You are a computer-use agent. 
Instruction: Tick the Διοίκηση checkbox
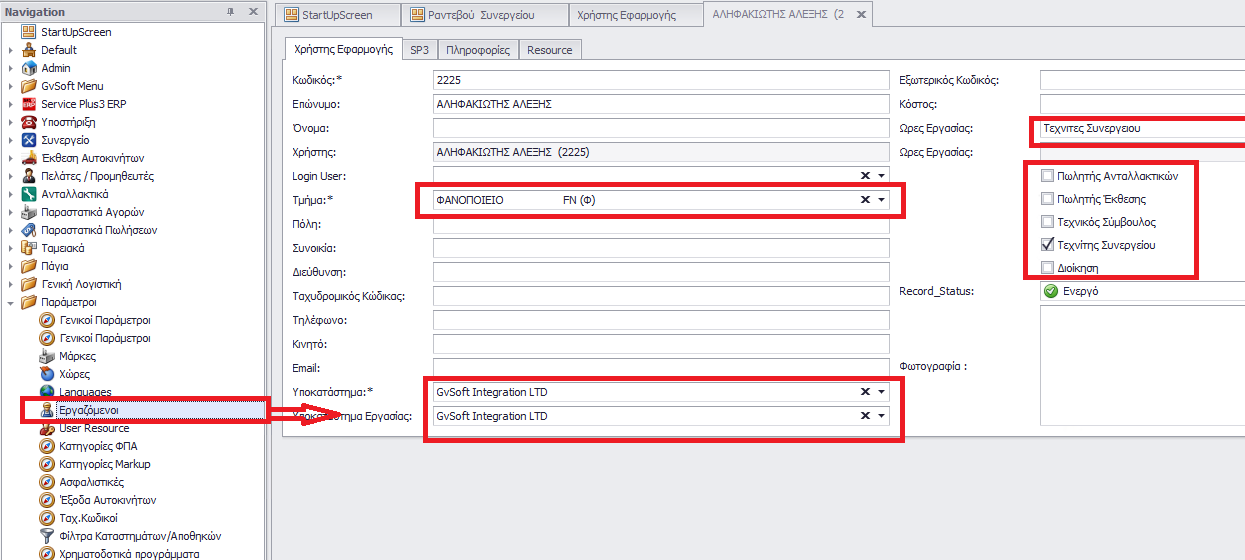1047,268
